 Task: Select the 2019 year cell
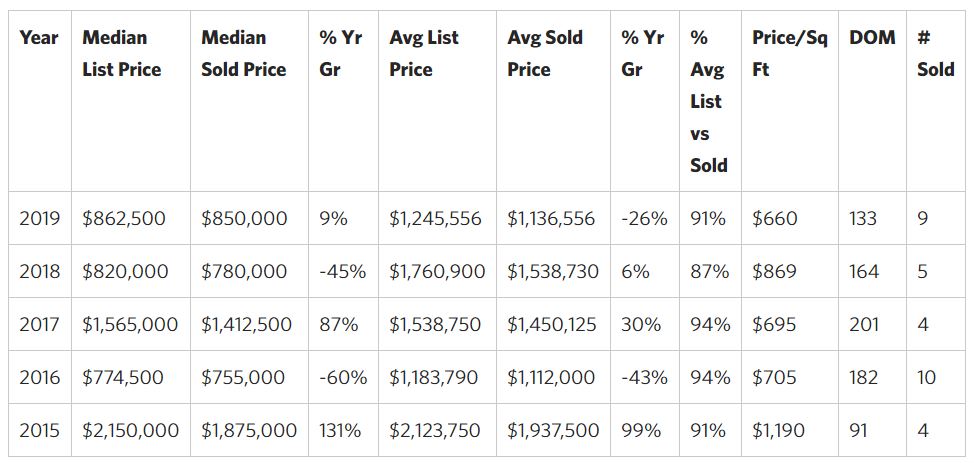point(40,218)
